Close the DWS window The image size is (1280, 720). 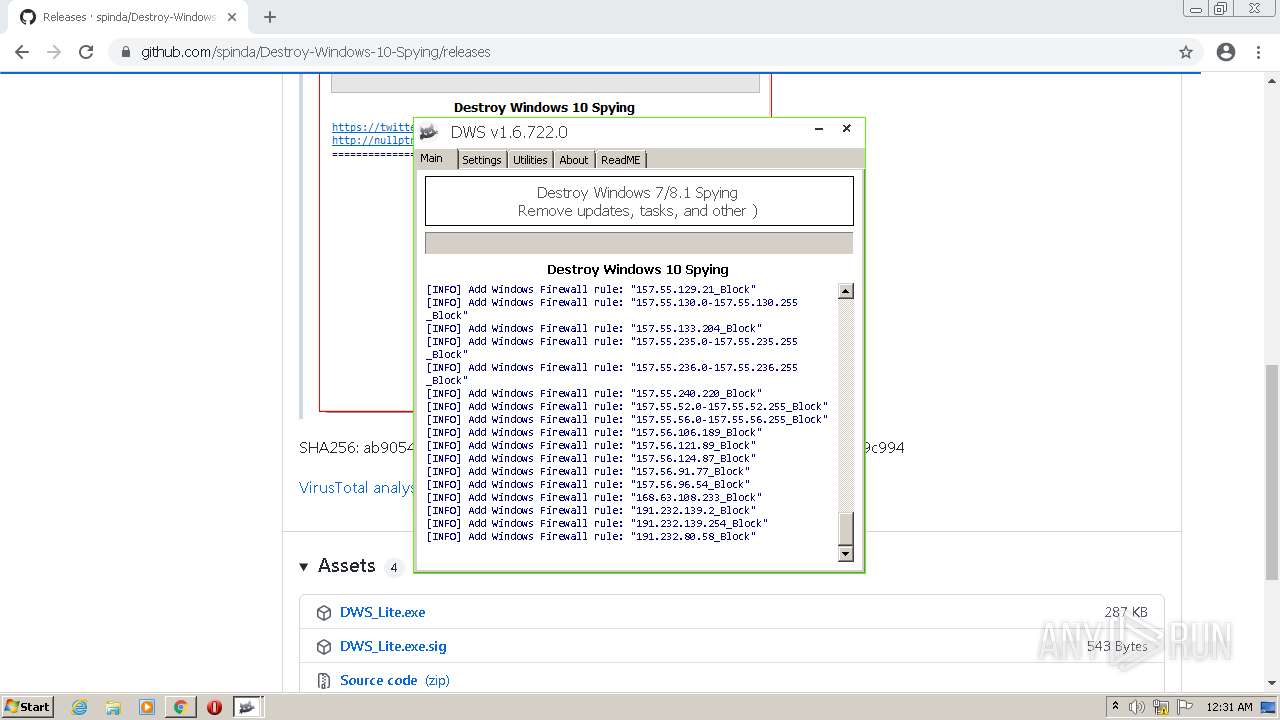(x=846, y=129)
